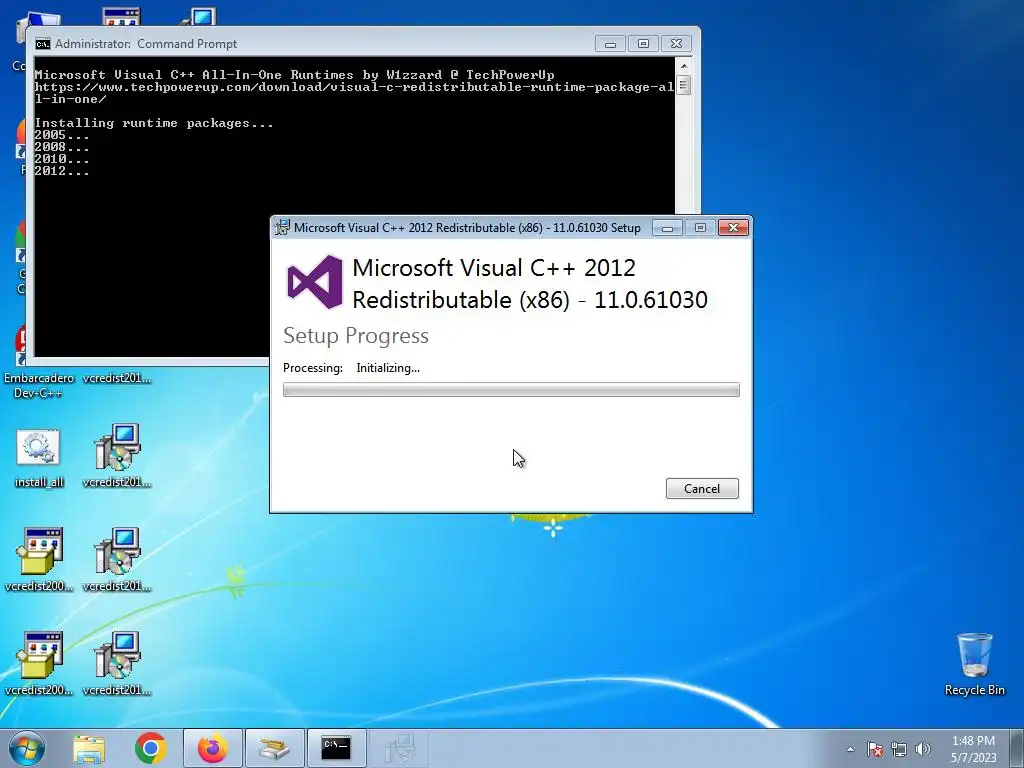The height and width of the screenshot is (768, 1024).
Task: Close the Visual C++ 2012 Setup window
Action: tap(733, 227)
